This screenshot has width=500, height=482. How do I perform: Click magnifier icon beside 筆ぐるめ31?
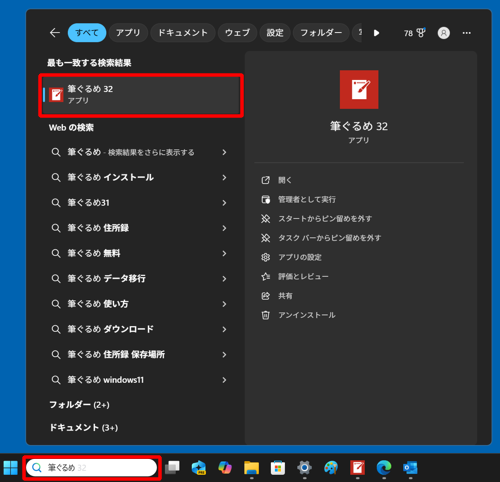56,203
